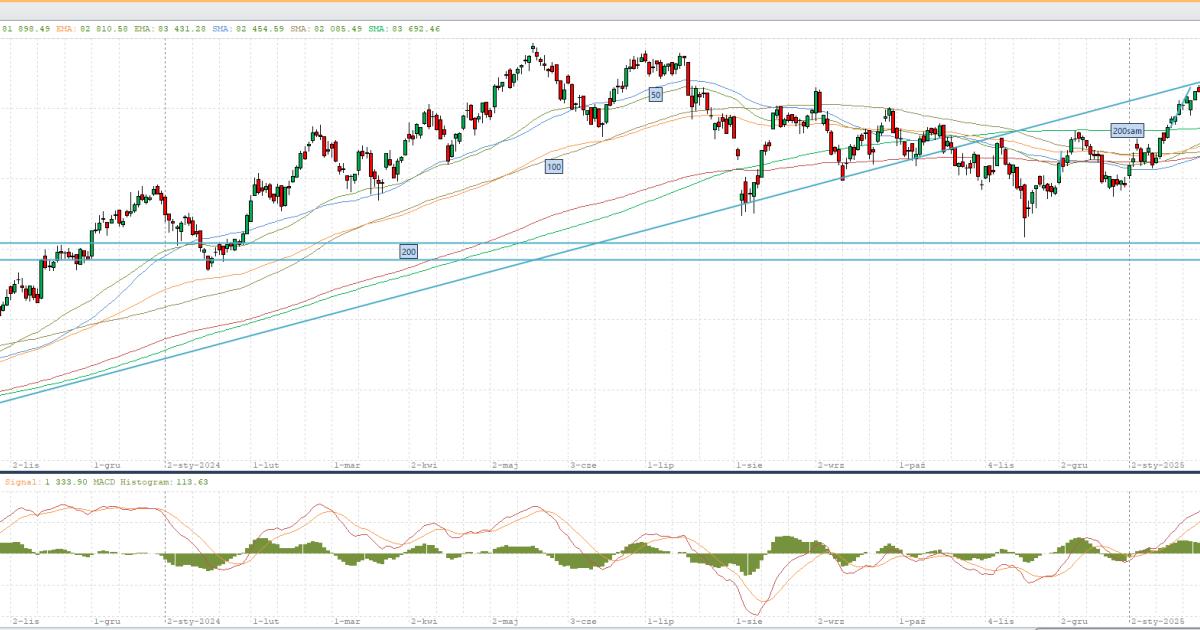Click the "200" label between horizontal lines
Image resolution: width=1200 pixels, height=630 pixels.
click(x=408, y=251)
